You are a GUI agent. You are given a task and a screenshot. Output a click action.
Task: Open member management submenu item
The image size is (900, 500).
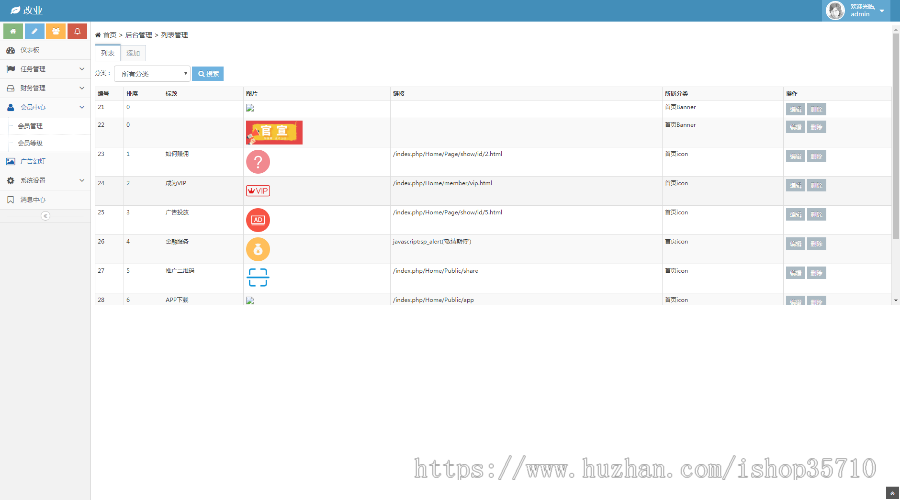point(30,126)
